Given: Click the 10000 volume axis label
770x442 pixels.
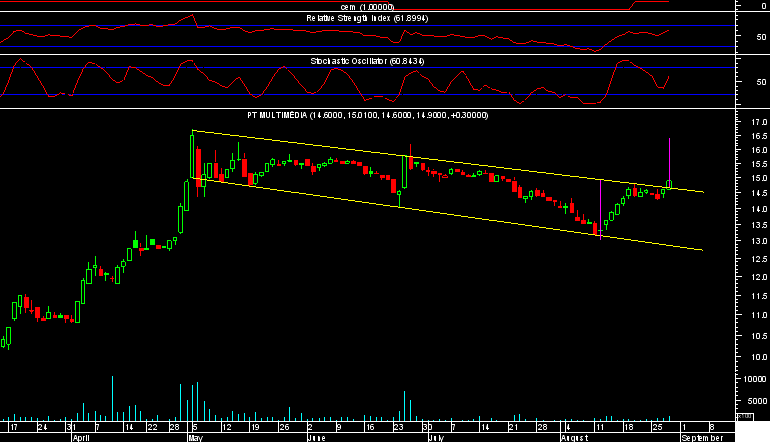Looking at the screenshot, I should [755, 379].
